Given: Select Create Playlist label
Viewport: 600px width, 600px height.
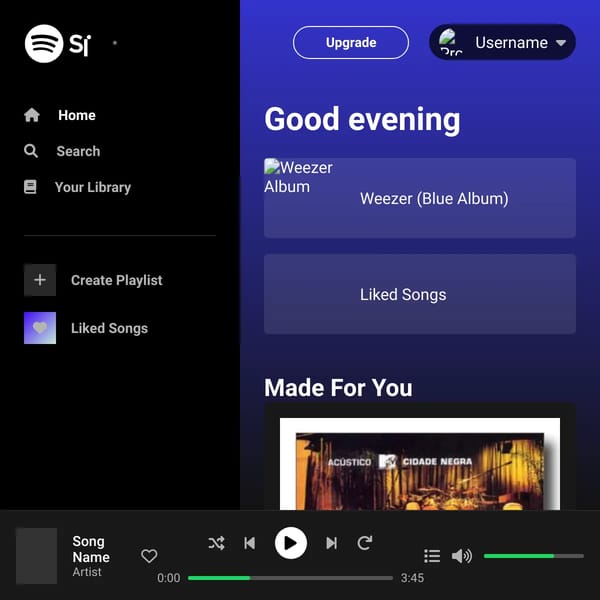Looking at the screenshot, I should click(x=117, y=280).
